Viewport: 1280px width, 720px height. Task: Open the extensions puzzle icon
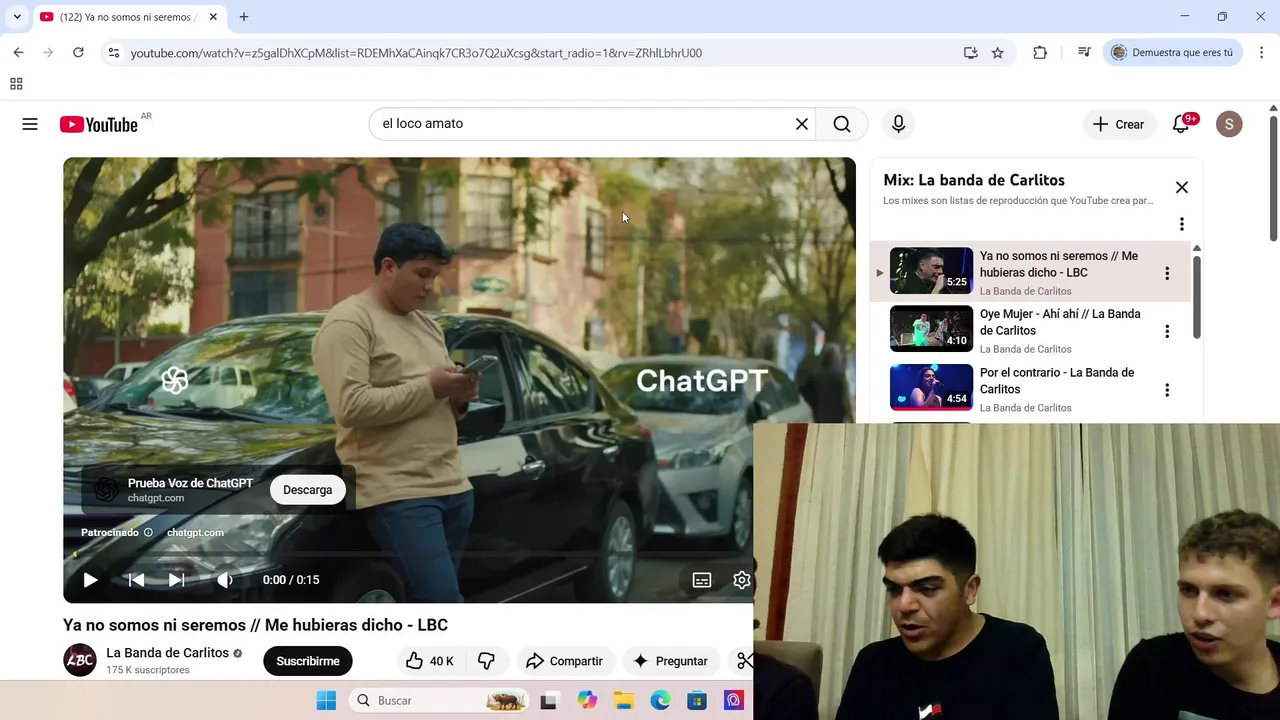(1040, 52)
